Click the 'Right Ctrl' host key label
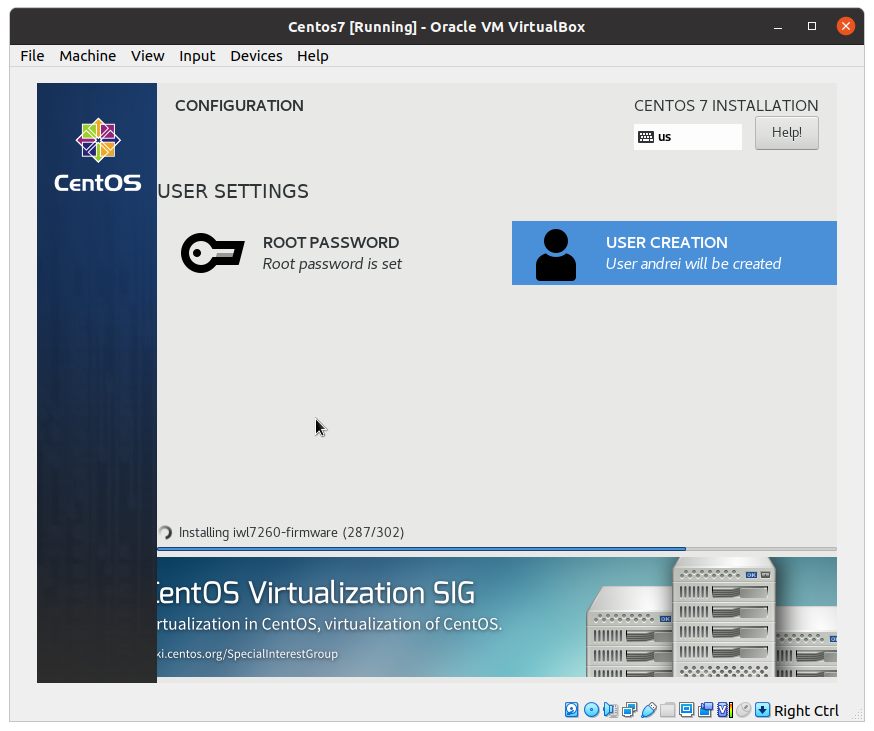Screen dimensions: 874x731 pos(806,710)
